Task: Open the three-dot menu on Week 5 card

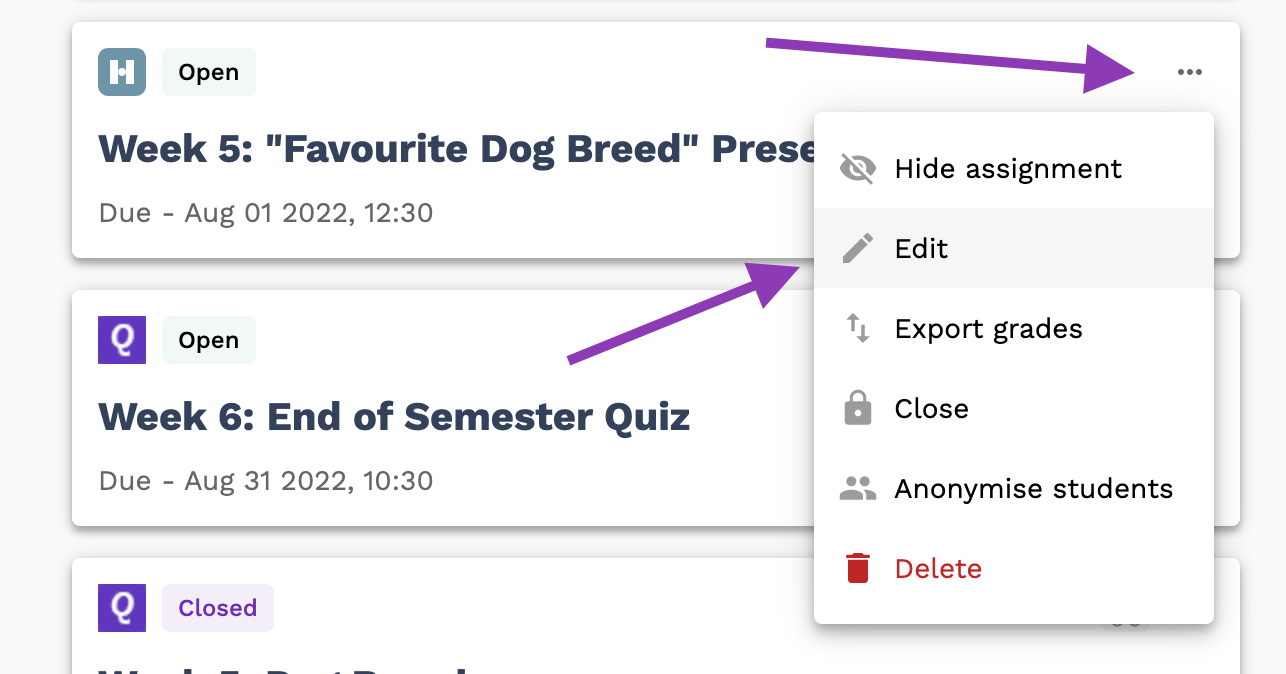Action: coord(1189,72)
